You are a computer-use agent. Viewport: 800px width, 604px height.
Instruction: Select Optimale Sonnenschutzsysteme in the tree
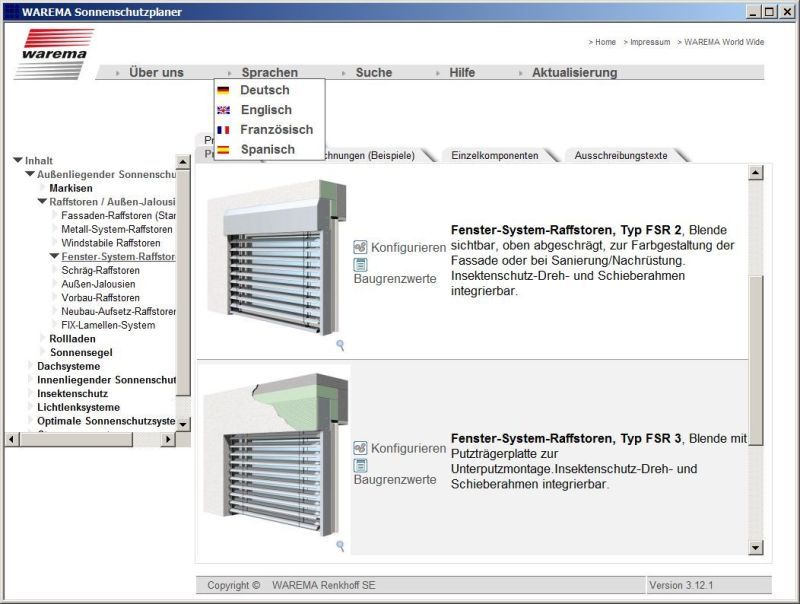pos(106,421)
